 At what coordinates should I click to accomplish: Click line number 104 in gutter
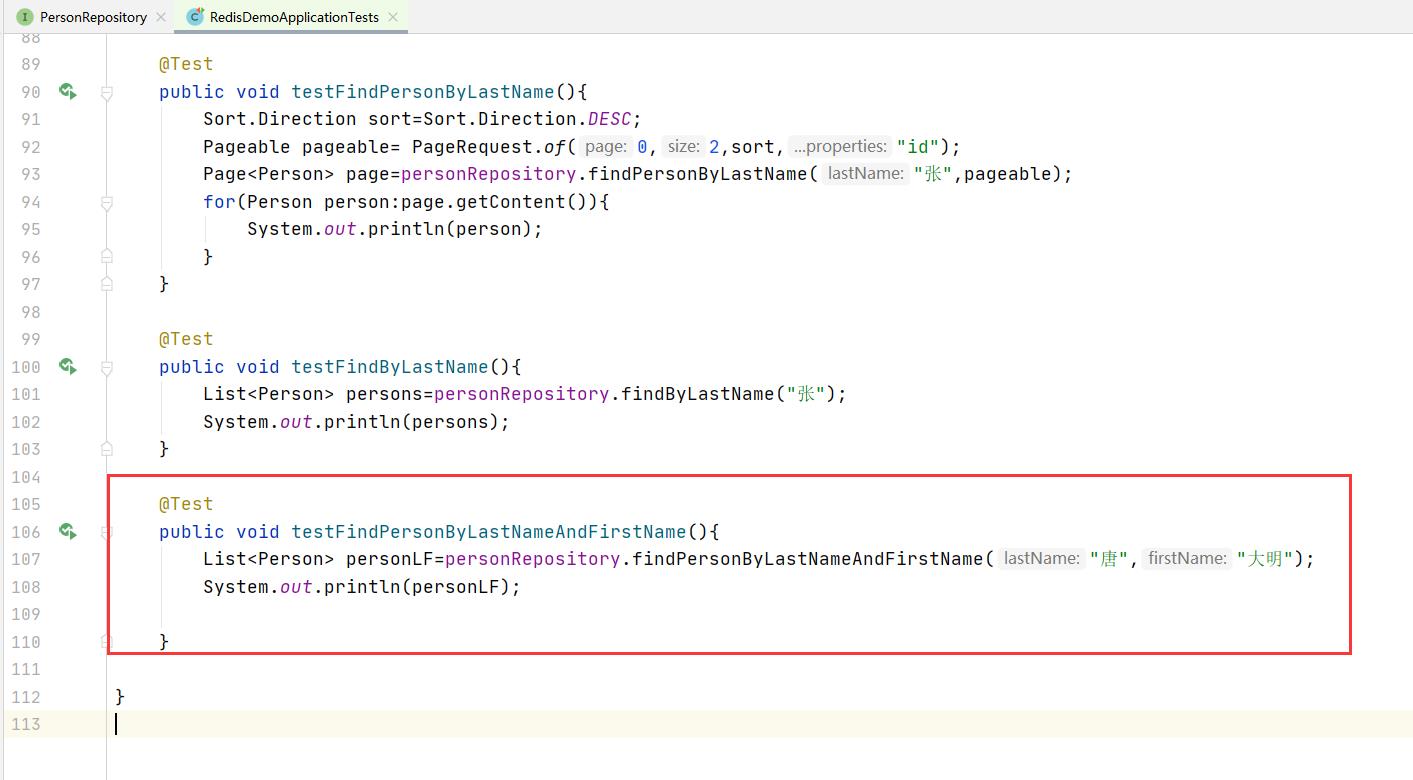pos(25,477)
